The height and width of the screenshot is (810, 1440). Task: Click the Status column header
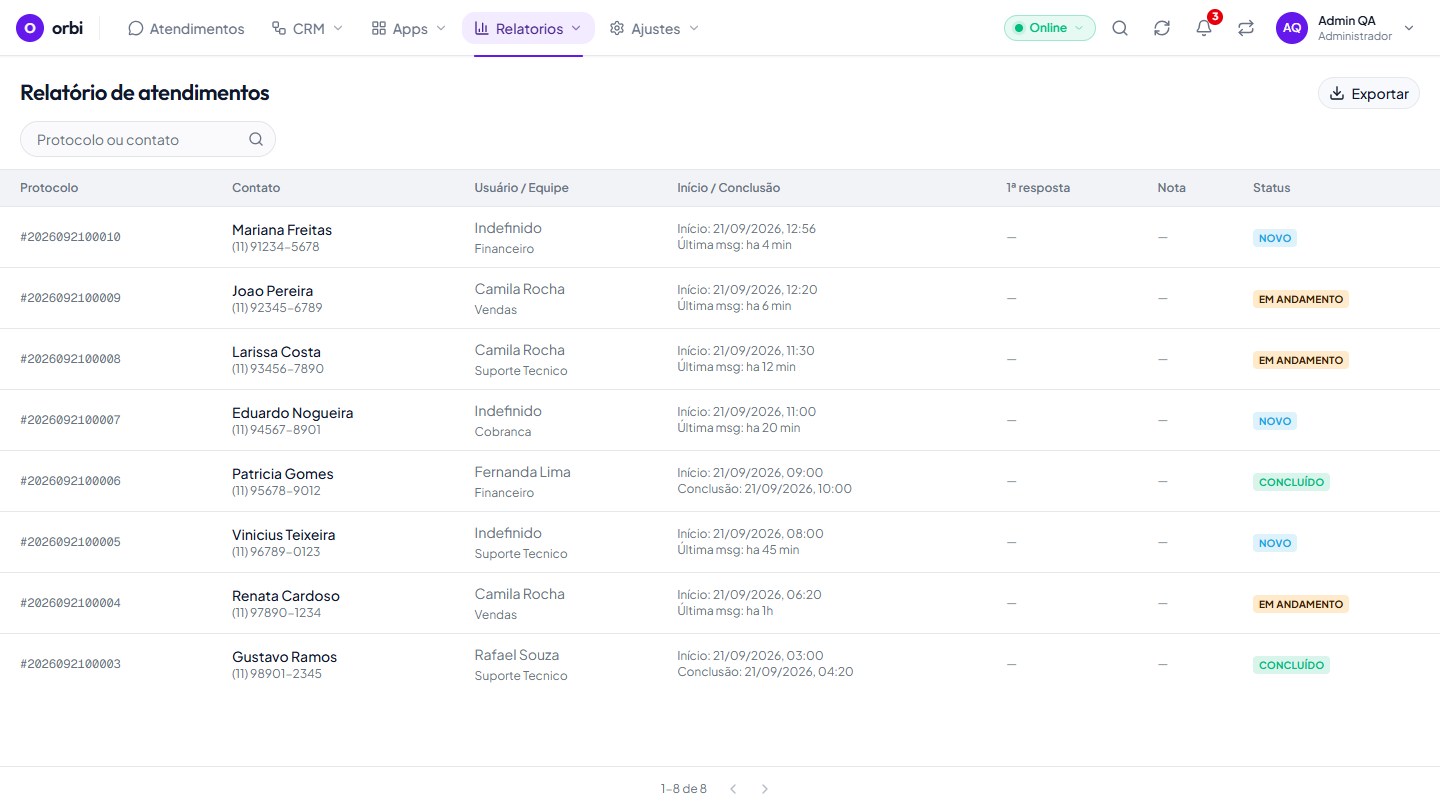point(1271,188)
